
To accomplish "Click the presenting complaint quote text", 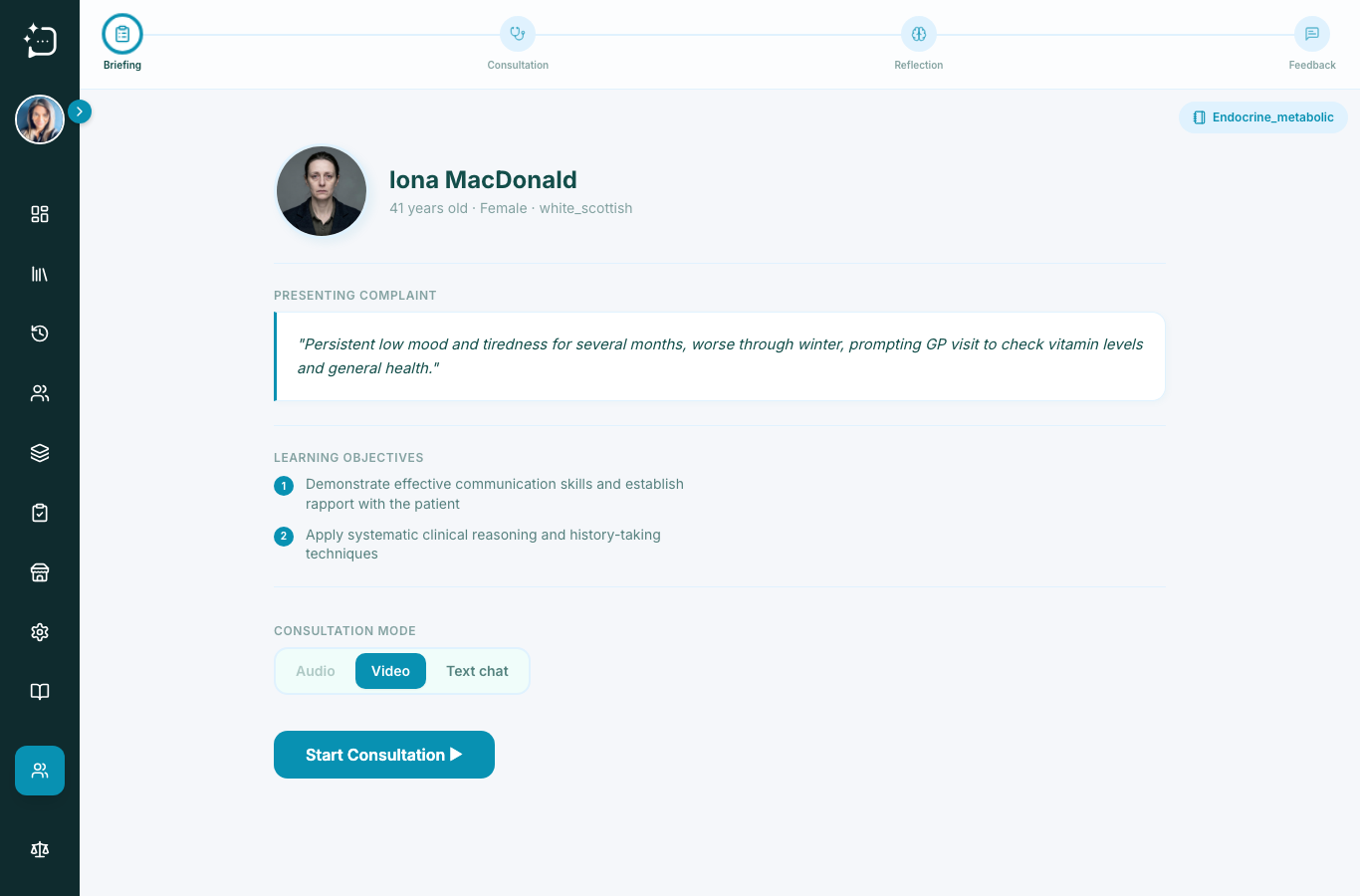I will 720,356.
